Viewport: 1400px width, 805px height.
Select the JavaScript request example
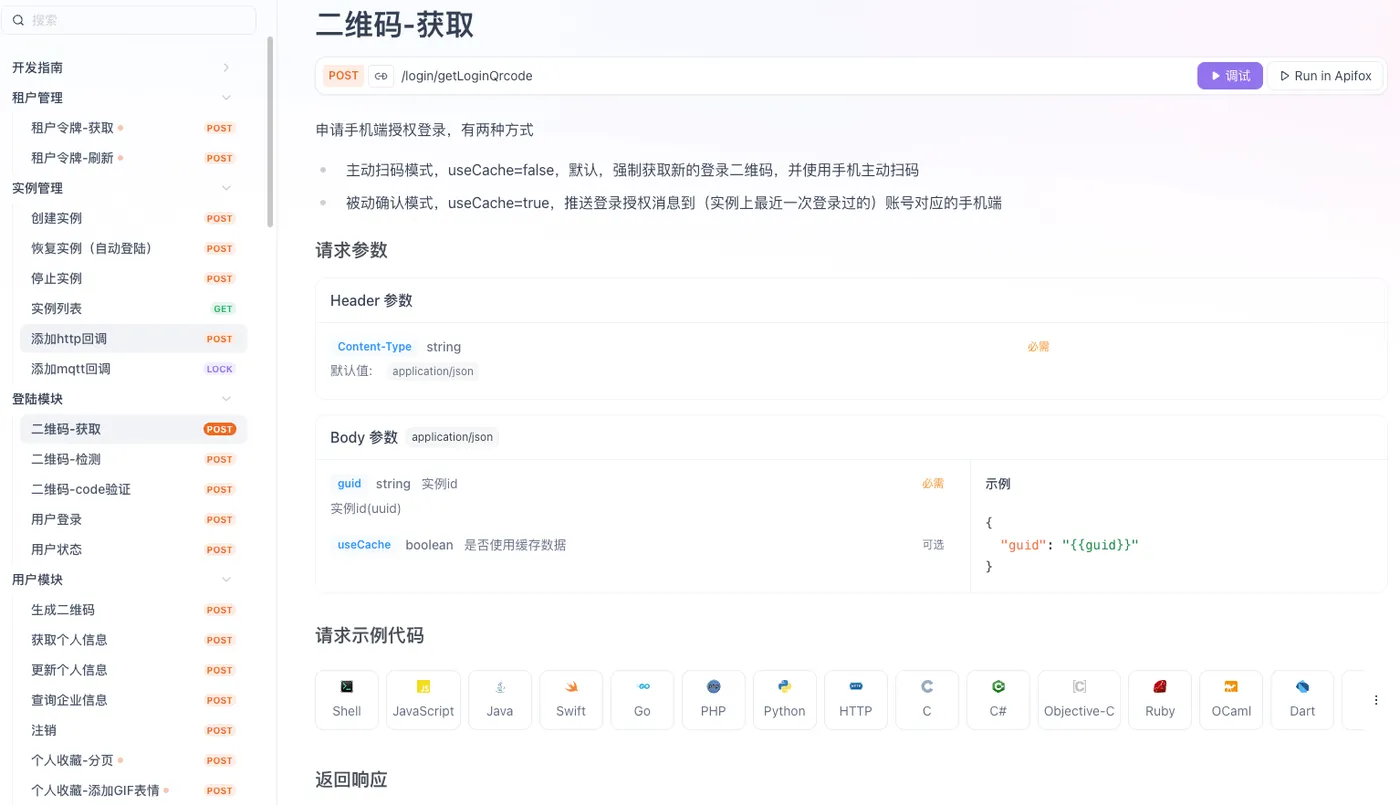tap(423, 699)
